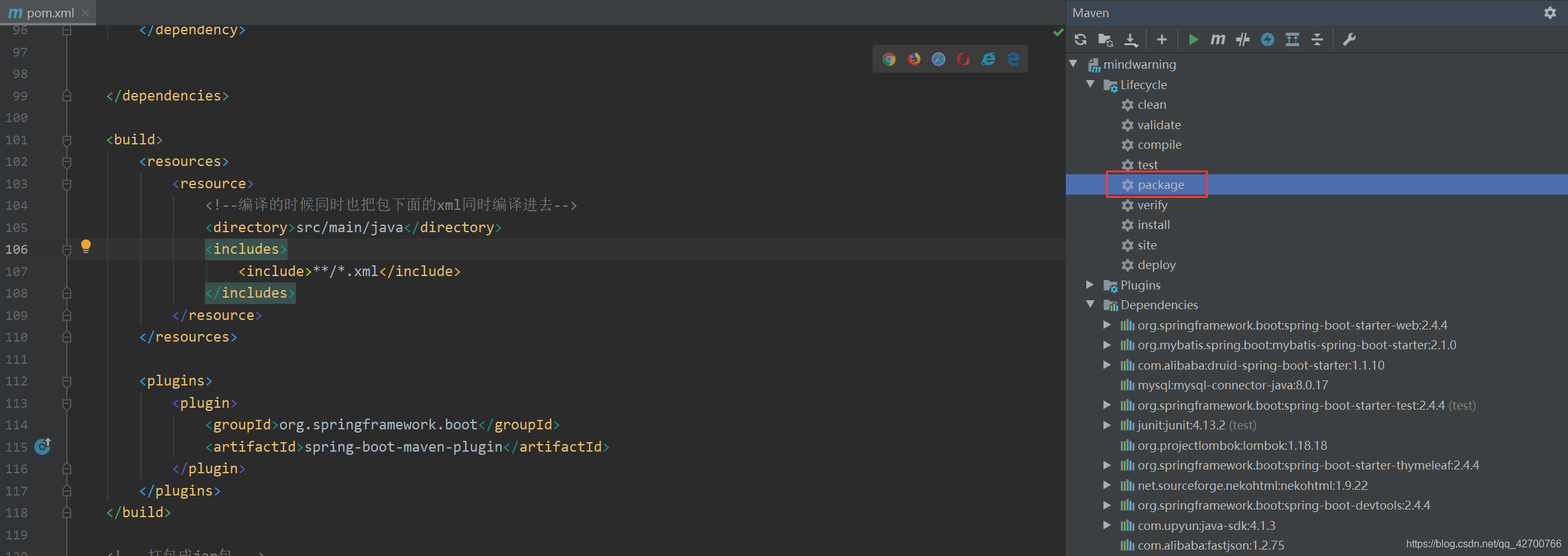Screen dimensions: 1568x556
Task: Select the compile lifecycle goal
Action: coord(1151,144)
